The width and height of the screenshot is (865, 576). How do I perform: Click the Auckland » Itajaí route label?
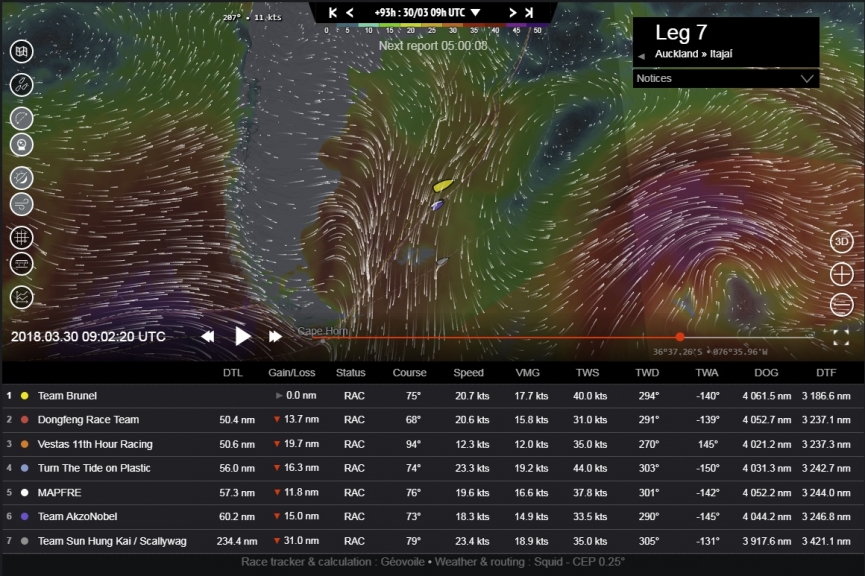(x=693, y=54)
